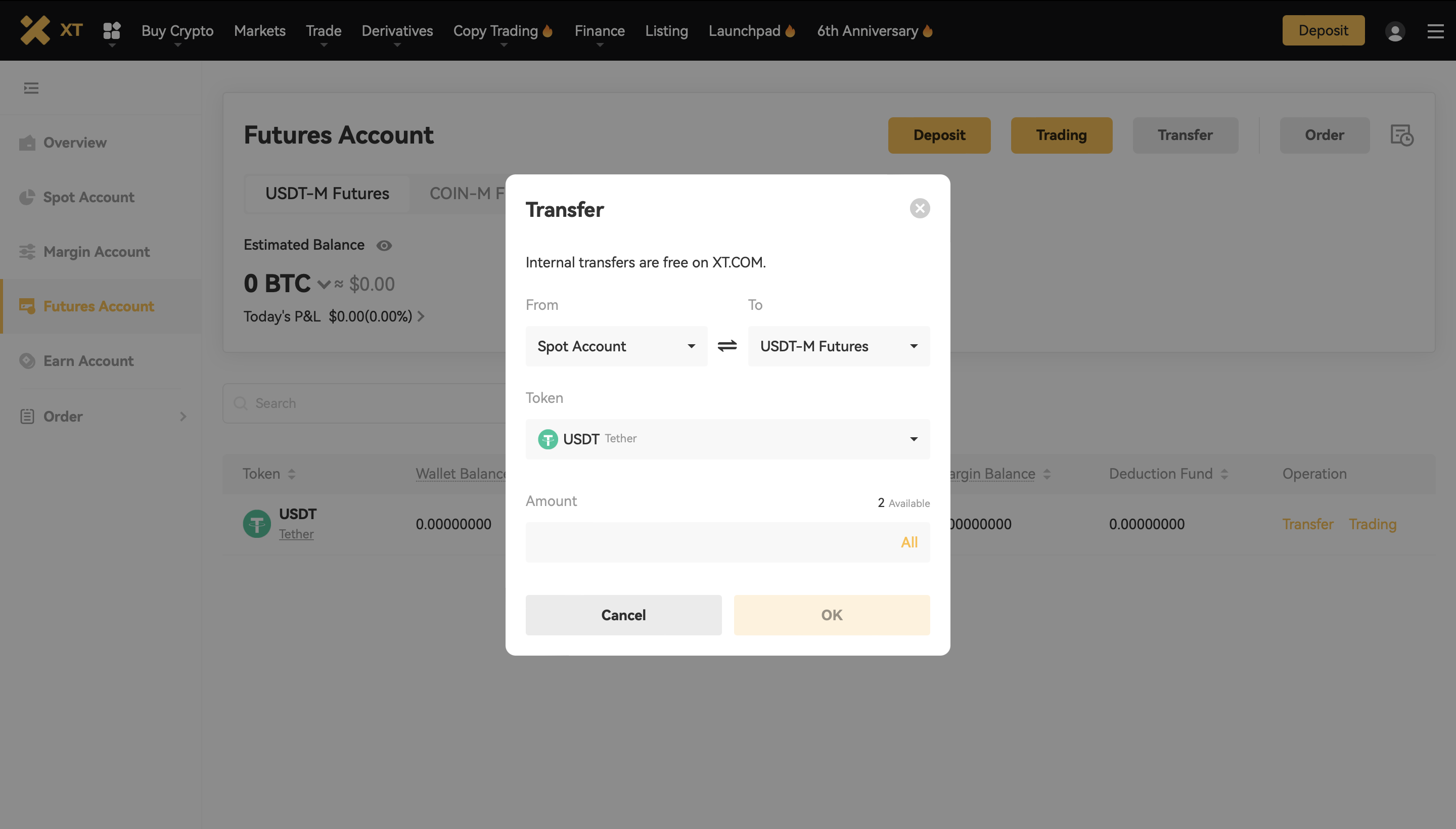Click the Tether icon in Token dropdown

548,439
